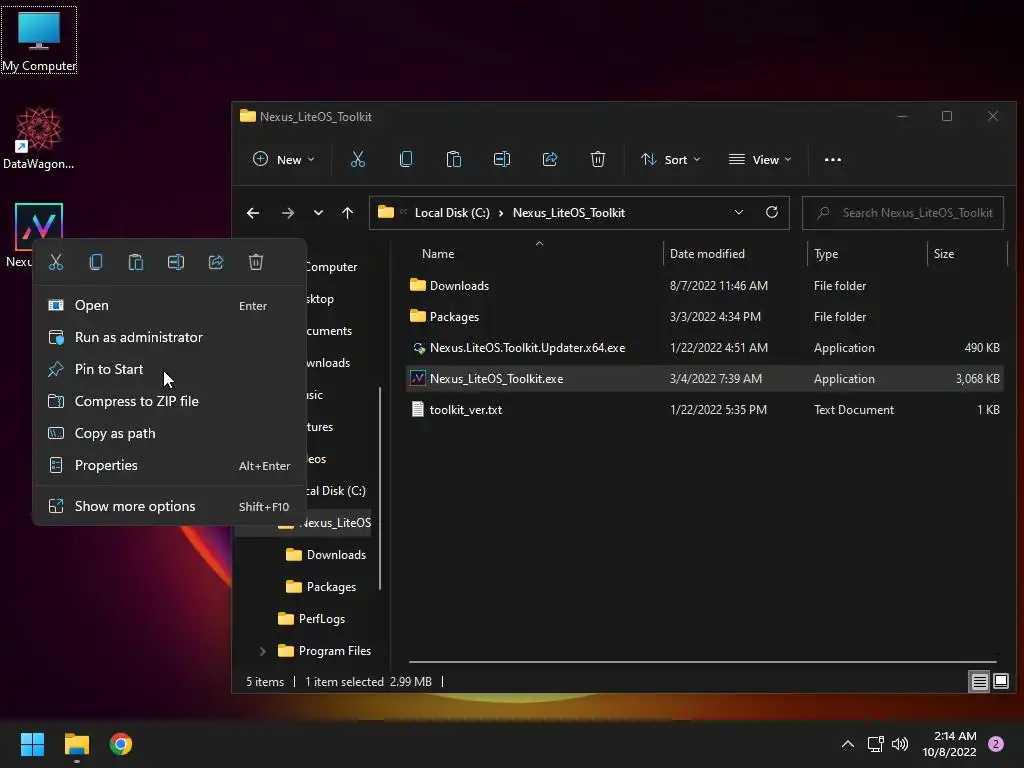Launch Google Chrome from the taskbar
1024x768 pixels.
(121, 744)
